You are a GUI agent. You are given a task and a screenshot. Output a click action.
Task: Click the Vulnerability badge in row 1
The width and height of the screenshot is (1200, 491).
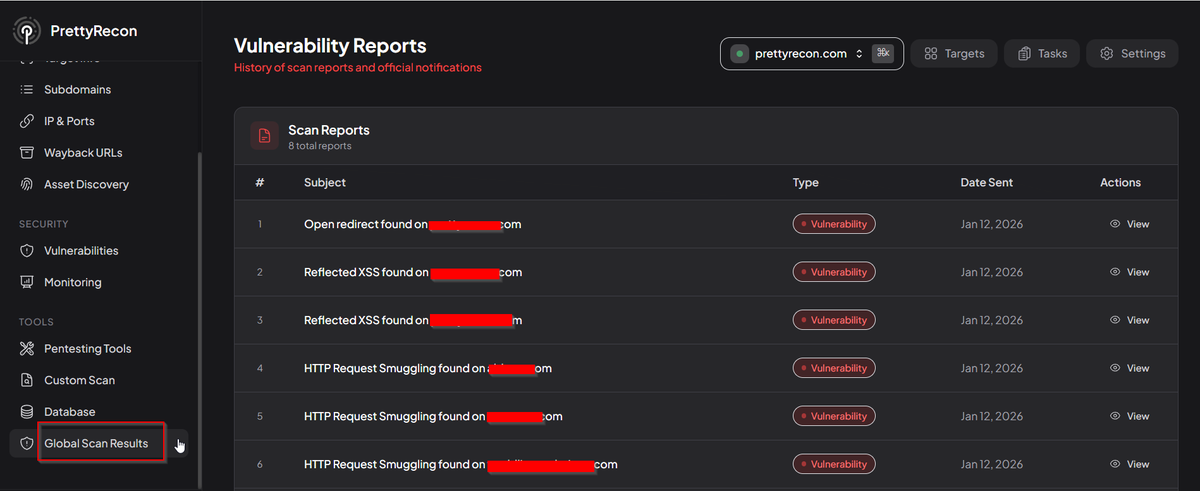(x=834, y=224)
